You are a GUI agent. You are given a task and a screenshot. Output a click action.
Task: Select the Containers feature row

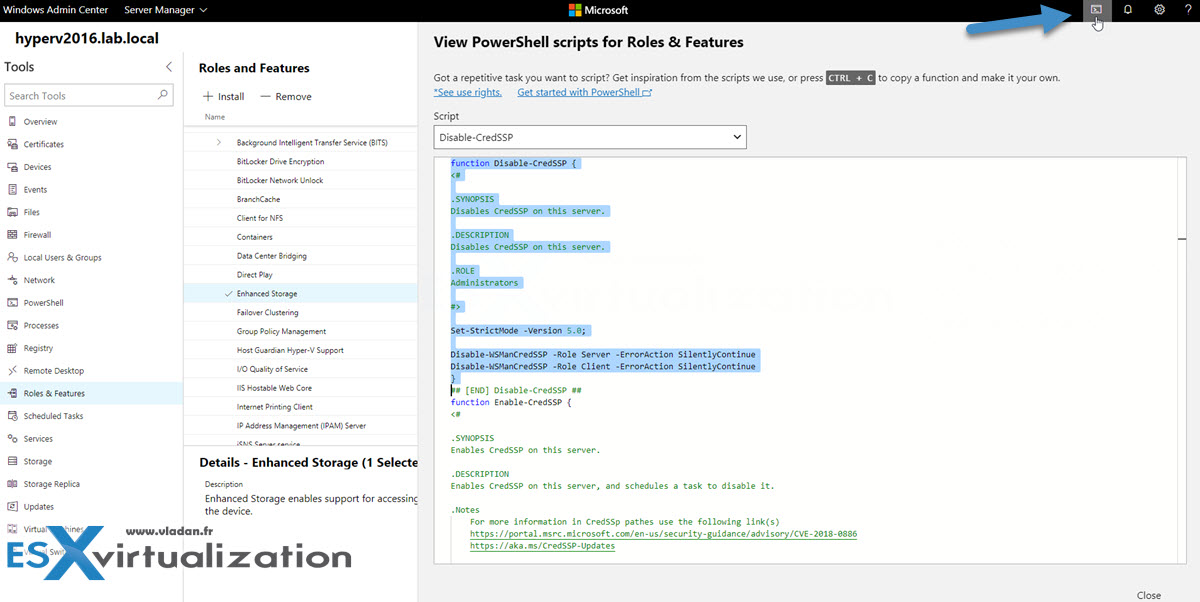point(300,237)
